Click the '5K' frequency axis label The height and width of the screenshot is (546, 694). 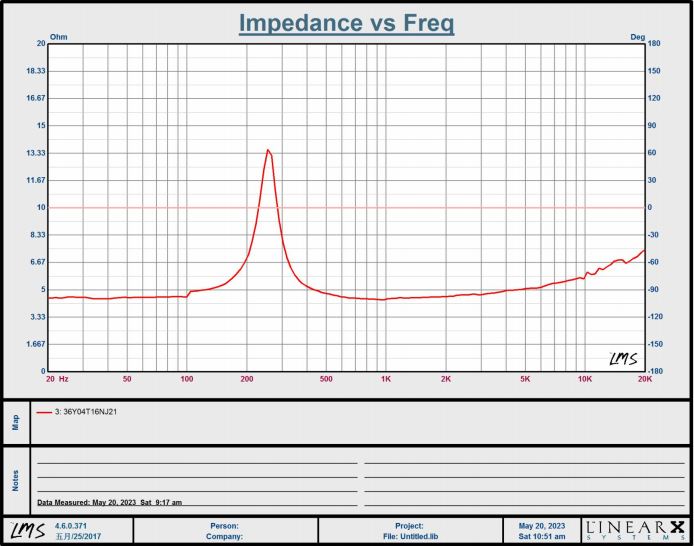tap(525, 379)
